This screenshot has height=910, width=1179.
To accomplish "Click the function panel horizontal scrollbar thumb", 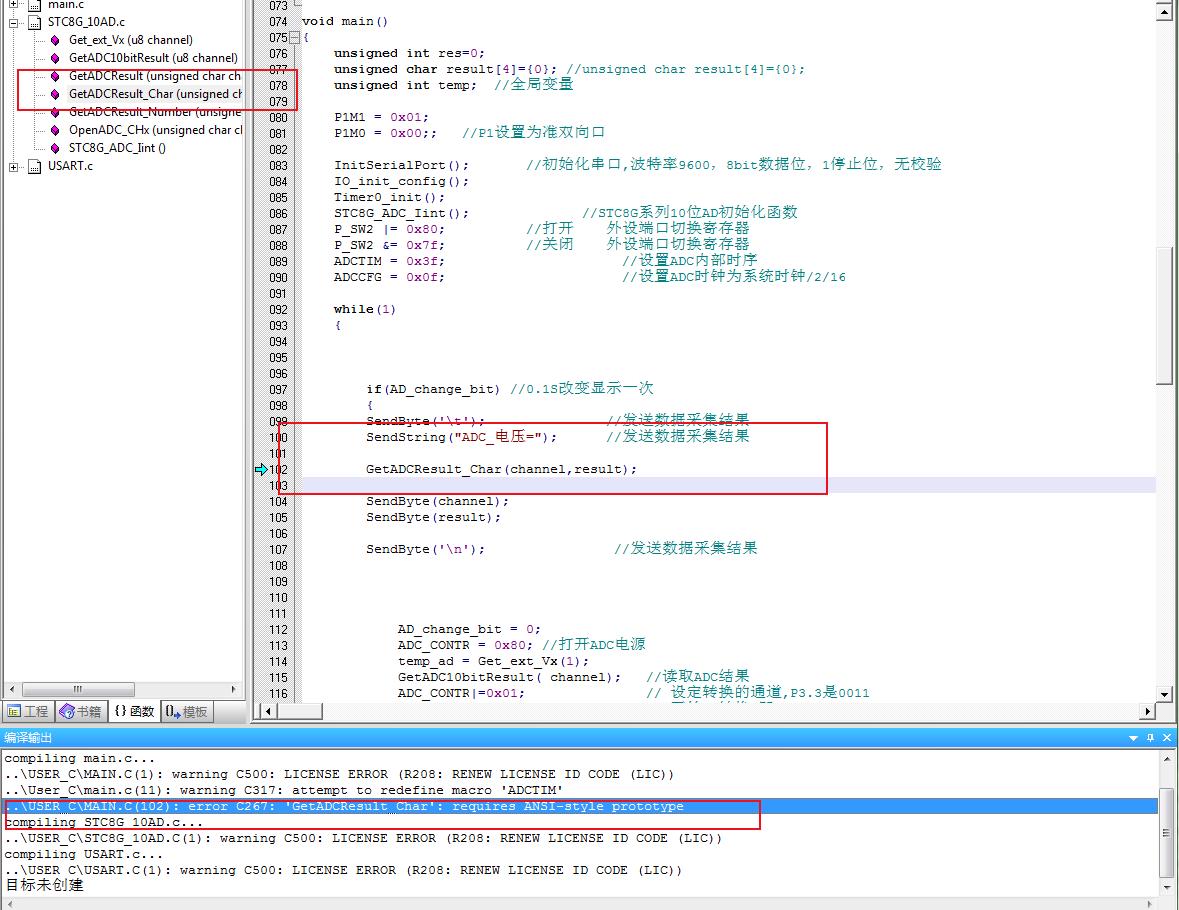I will [78, 689].
